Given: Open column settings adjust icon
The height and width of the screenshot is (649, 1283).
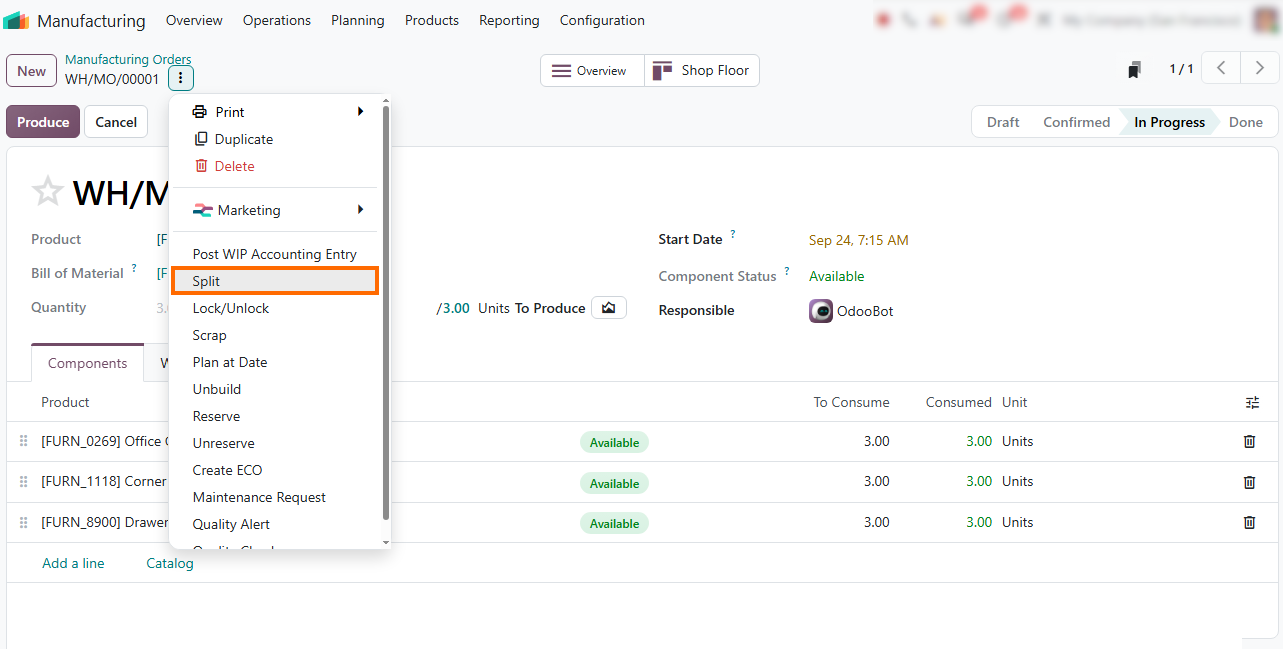Looking at the screenshot, I should (1252, 402).
